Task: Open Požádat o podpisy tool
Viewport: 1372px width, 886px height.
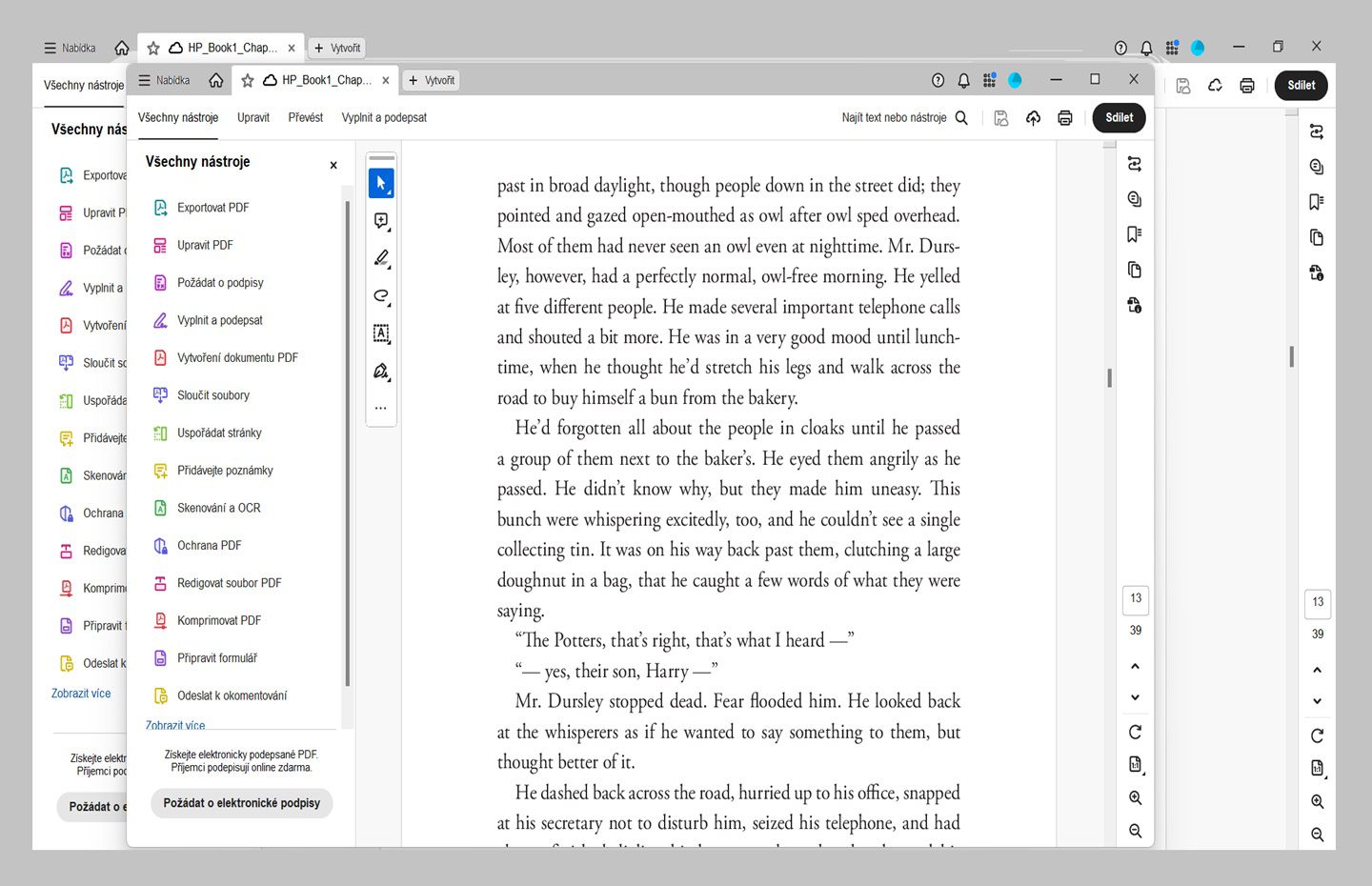Action: click(209, 283)
